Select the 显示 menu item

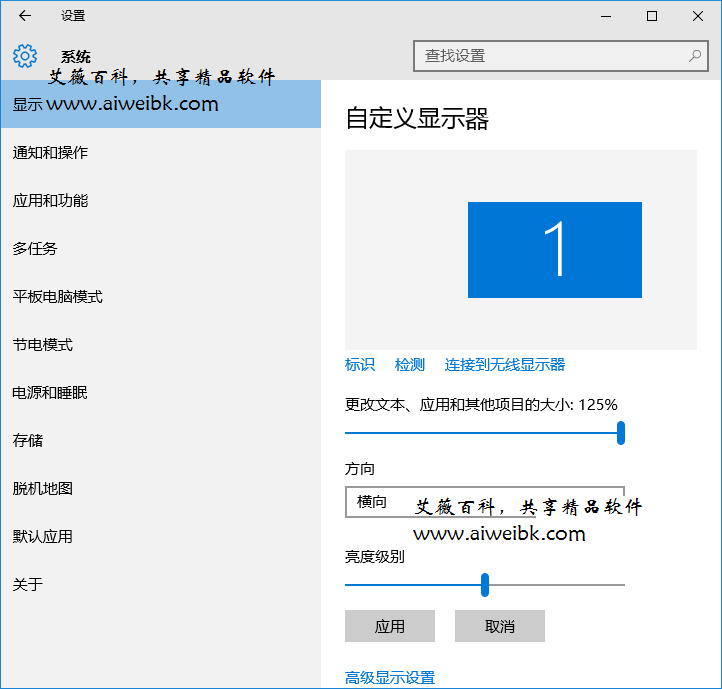pyautogui.click(x=161, y=104)
